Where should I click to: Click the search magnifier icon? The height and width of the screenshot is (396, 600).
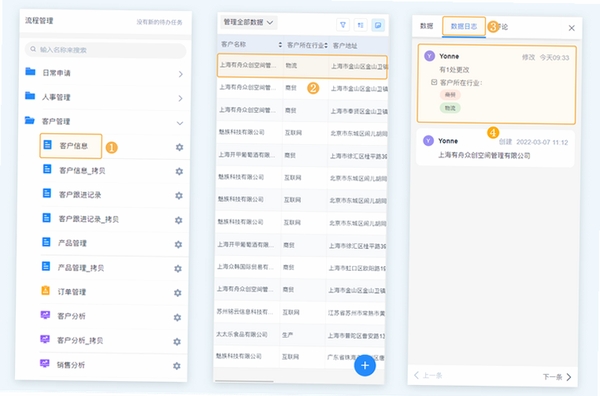[x=33, y=49]
